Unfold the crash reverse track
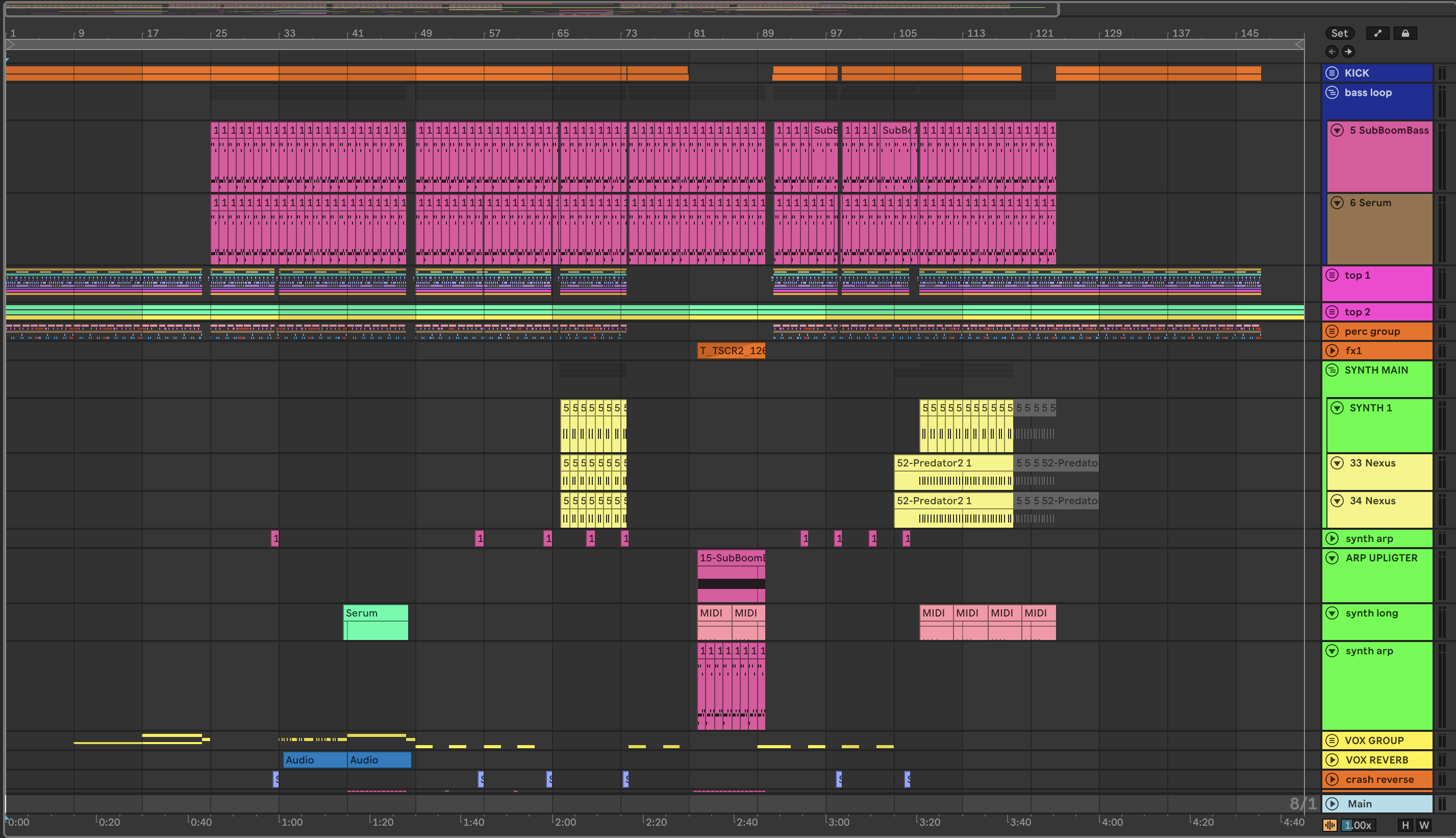1456x838 pixels. (x=1333, y=779)
